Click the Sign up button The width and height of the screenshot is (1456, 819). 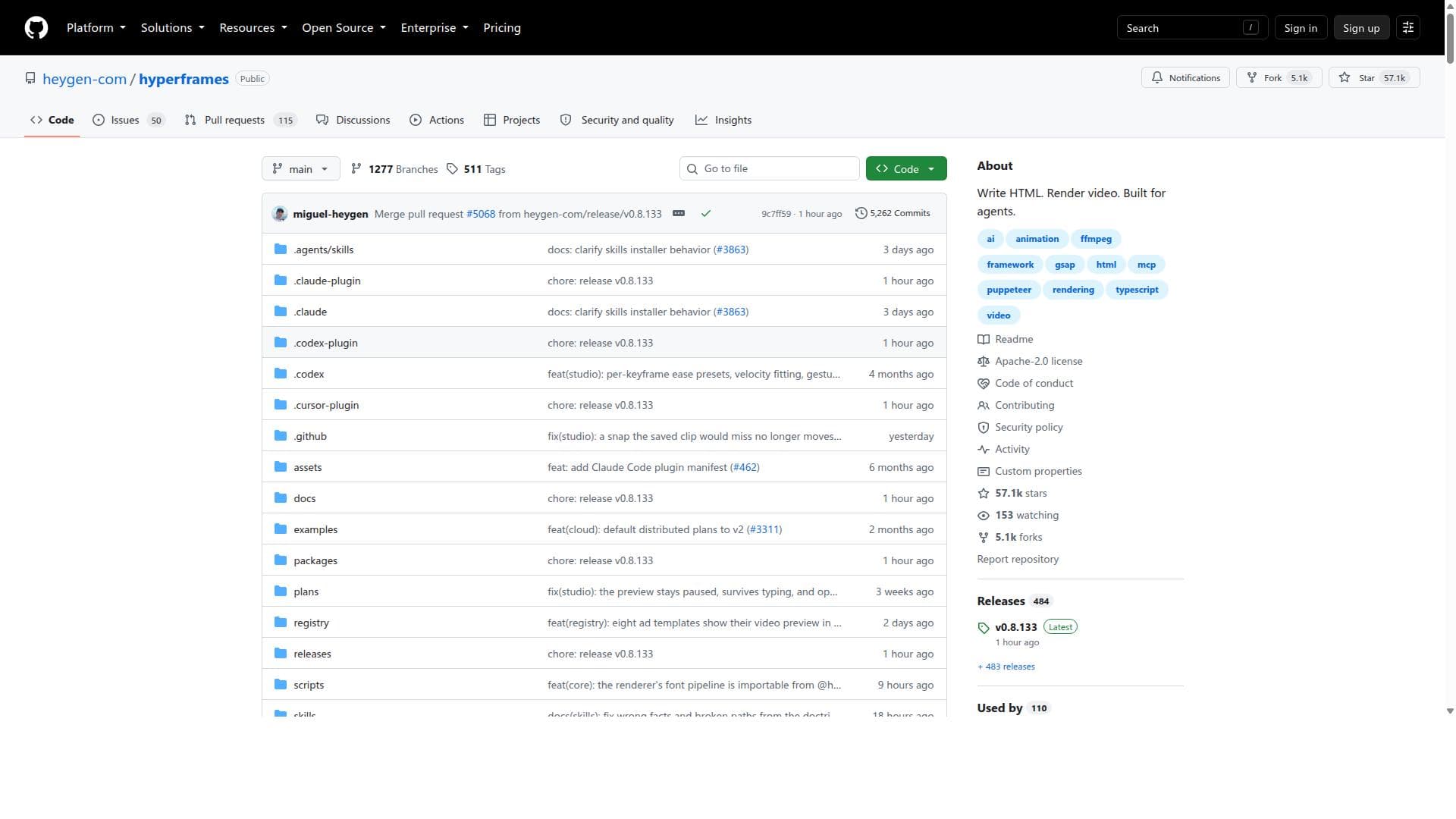(x=1361, y=28)
